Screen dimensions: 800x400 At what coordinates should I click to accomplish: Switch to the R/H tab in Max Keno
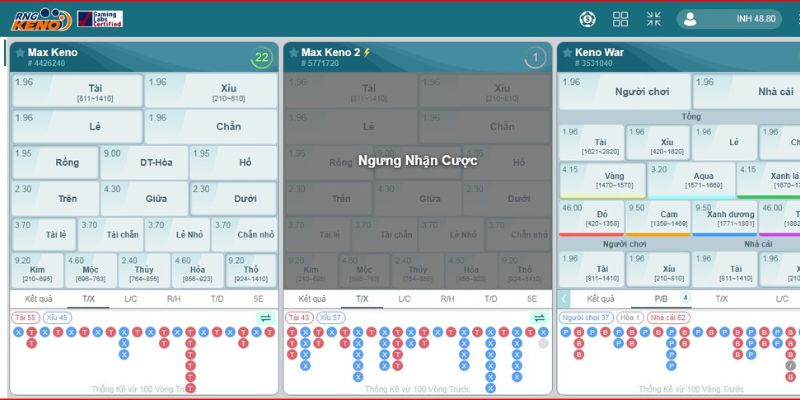click(x=173, y=298)
